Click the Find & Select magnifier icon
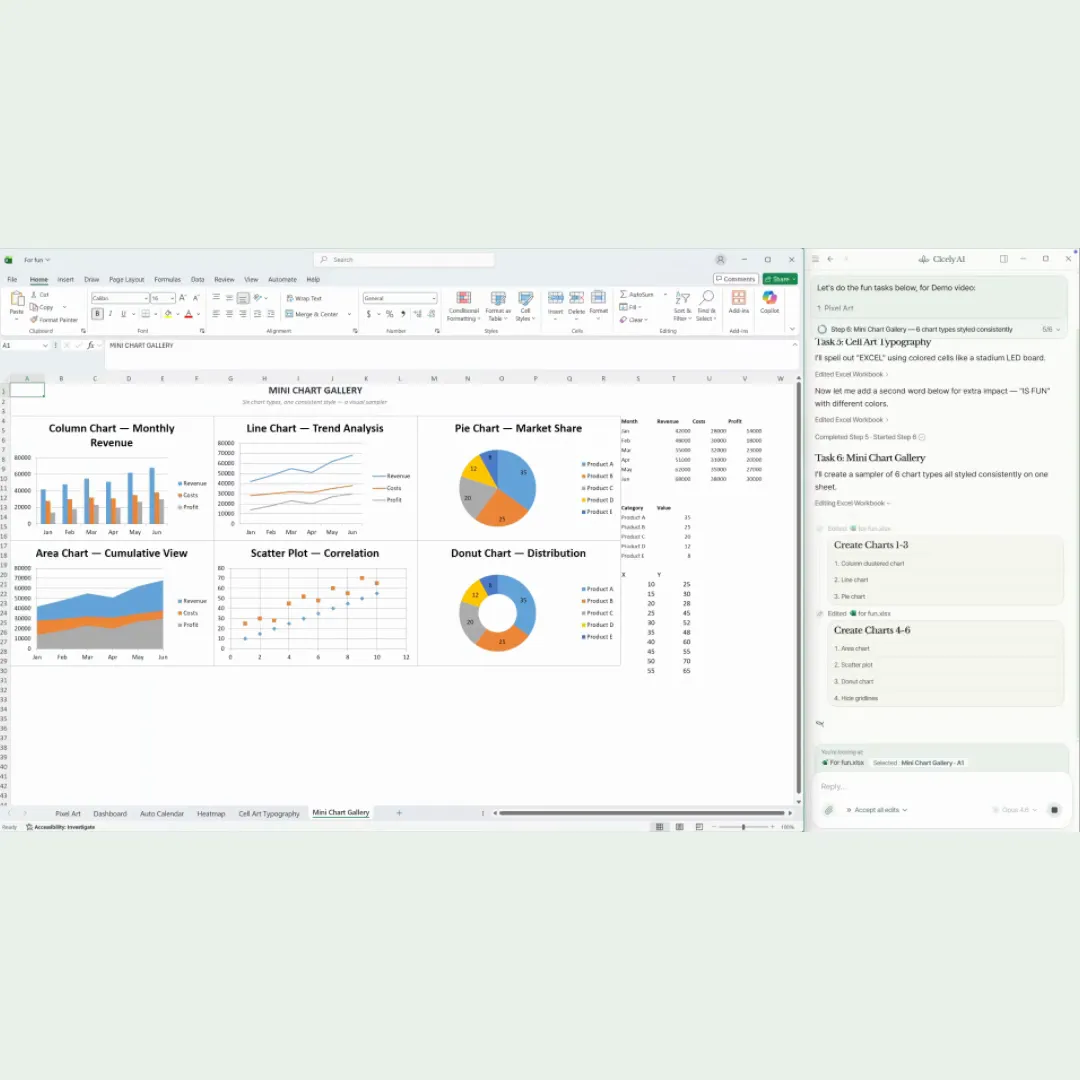Screen dimensions: 1080x1080 point(706,299)
